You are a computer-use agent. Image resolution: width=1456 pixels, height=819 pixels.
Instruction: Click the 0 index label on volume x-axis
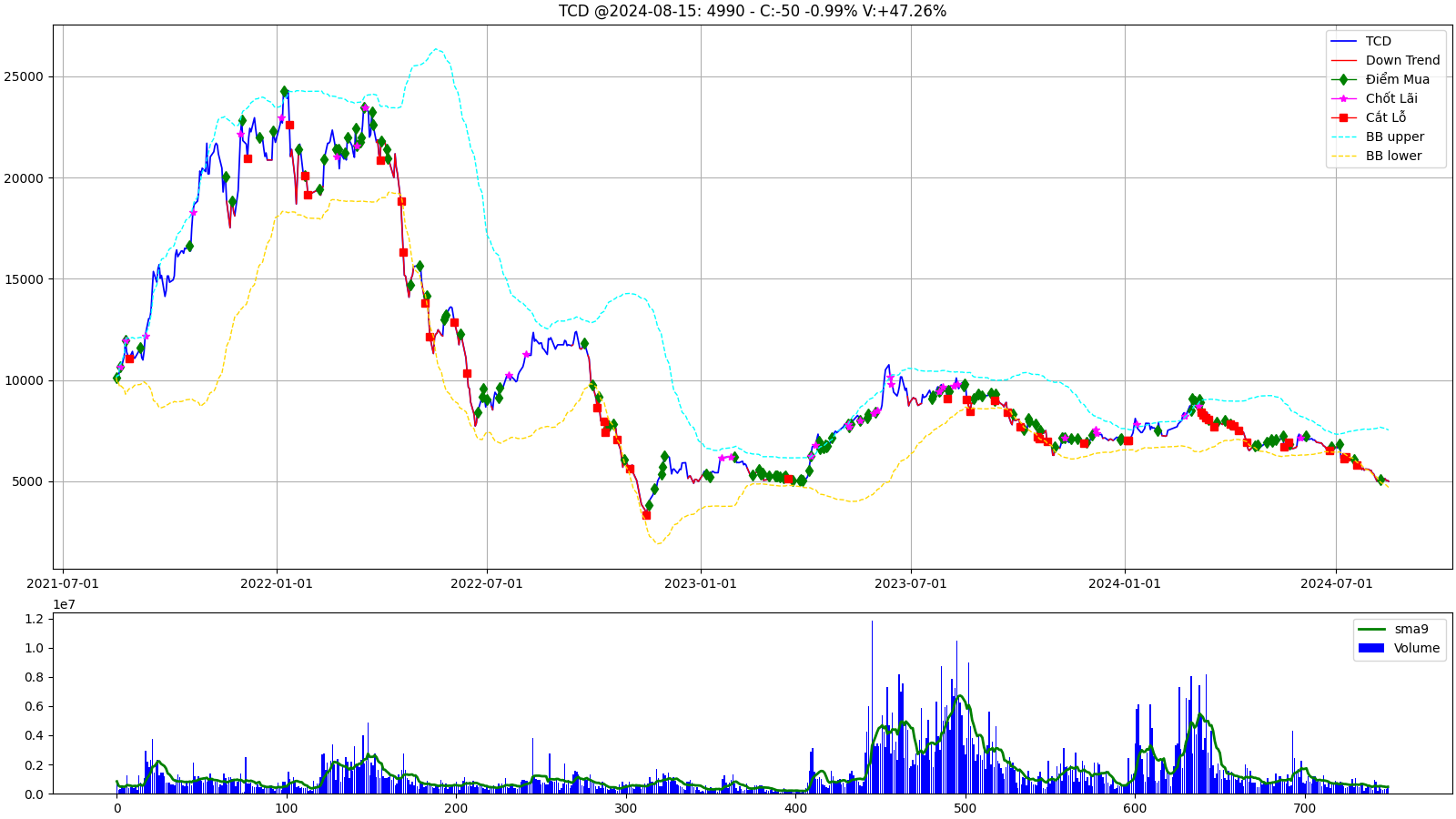click(116, 808)
